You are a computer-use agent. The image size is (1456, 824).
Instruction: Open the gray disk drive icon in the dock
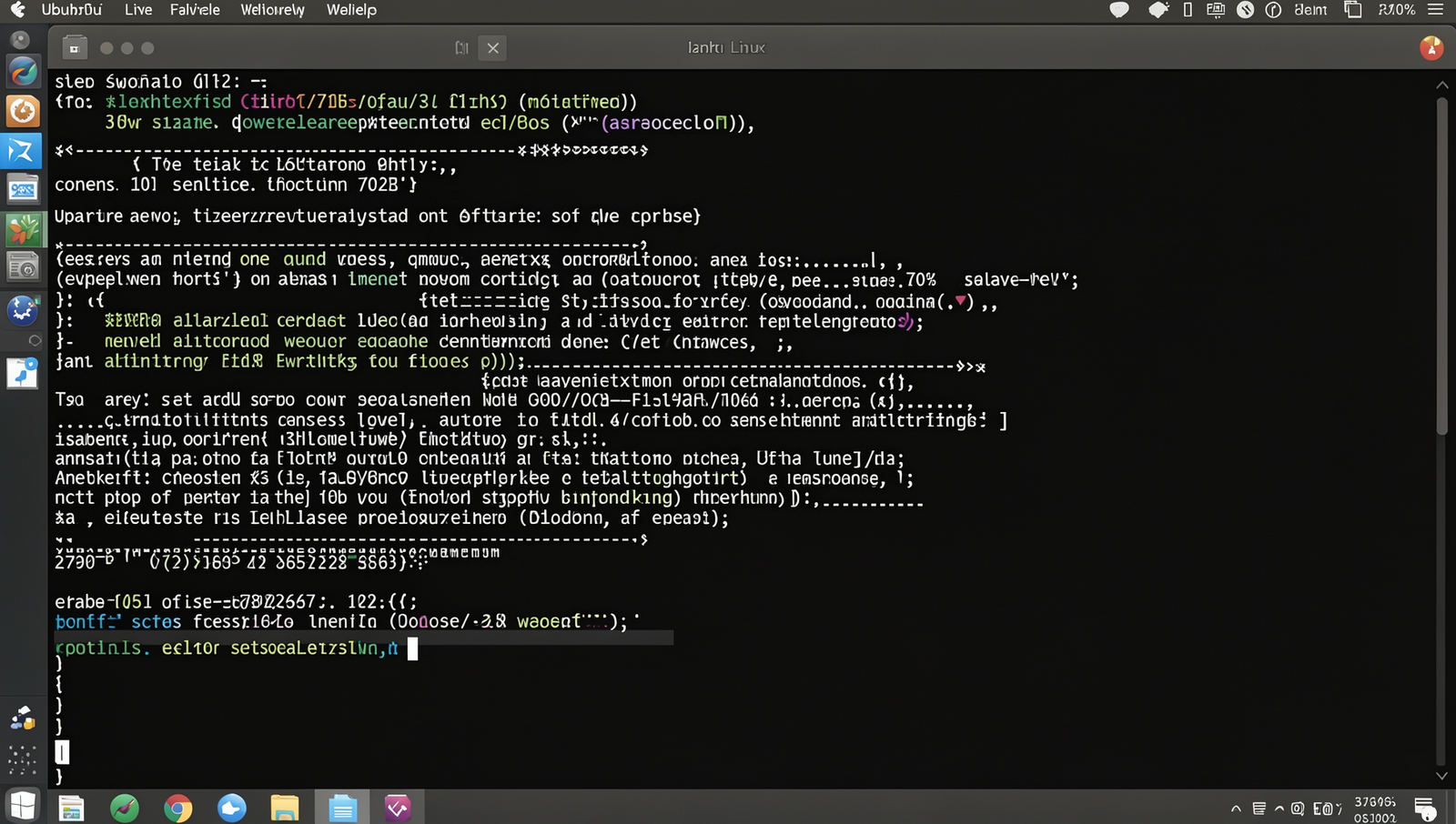click(23, 266)
